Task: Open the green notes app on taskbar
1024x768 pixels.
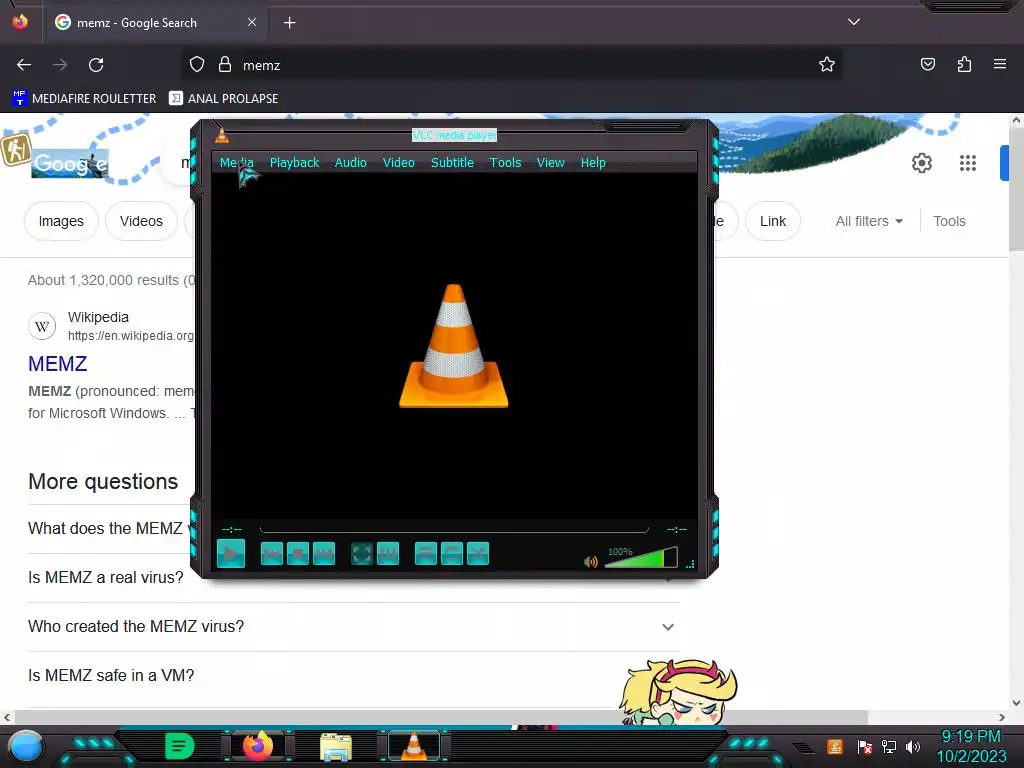Action: 180,746
